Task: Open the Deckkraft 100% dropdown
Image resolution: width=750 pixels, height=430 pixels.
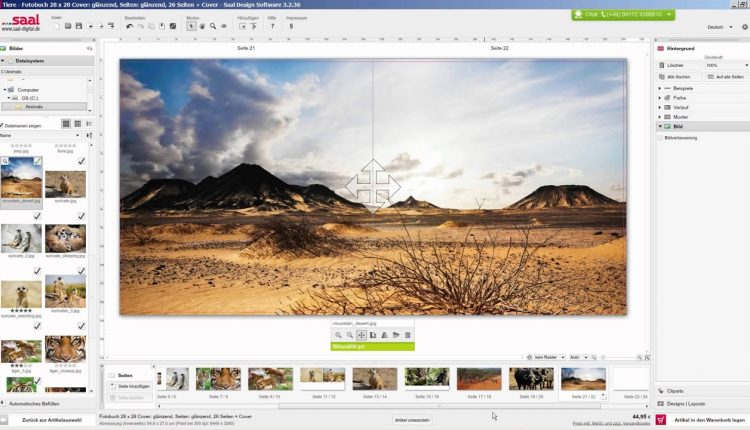Action: click(726, 65)
